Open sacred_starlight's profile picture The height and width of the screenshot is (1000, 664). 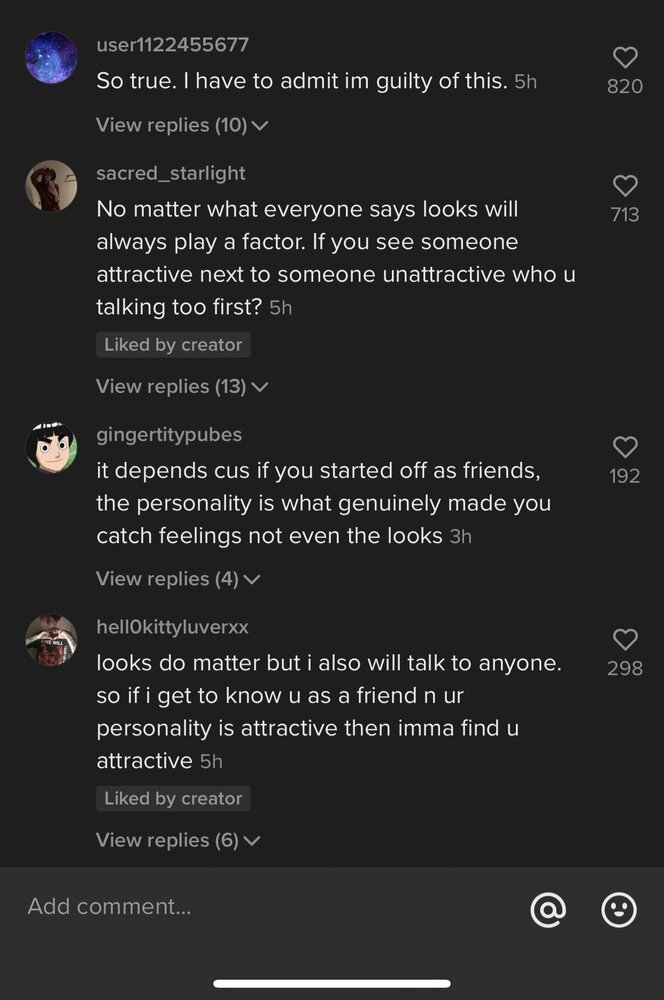point(51,186)
